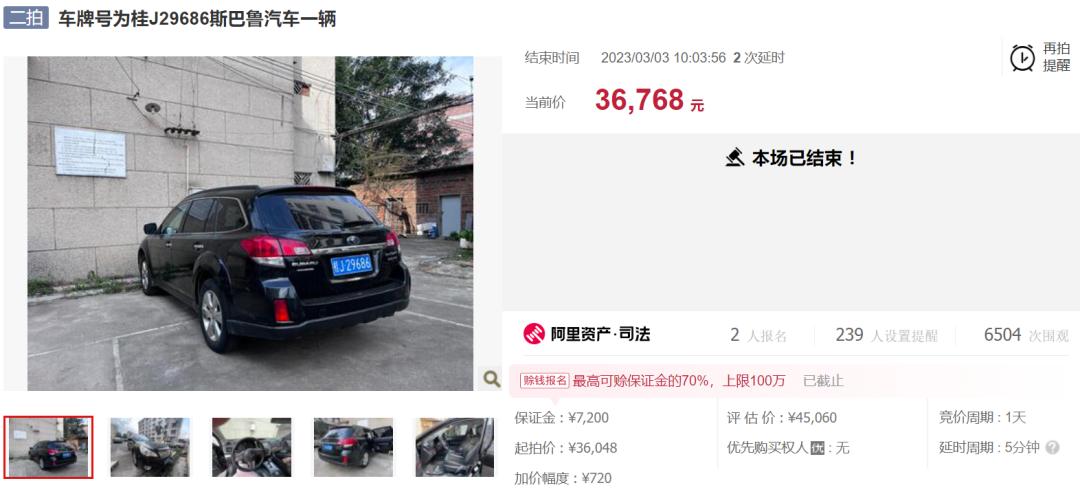Image resolution: width=1080 pixels, height=492 pixels.
Task: Click the gavel icon next to 本场已结束
Action: click(x=735, y=158)
